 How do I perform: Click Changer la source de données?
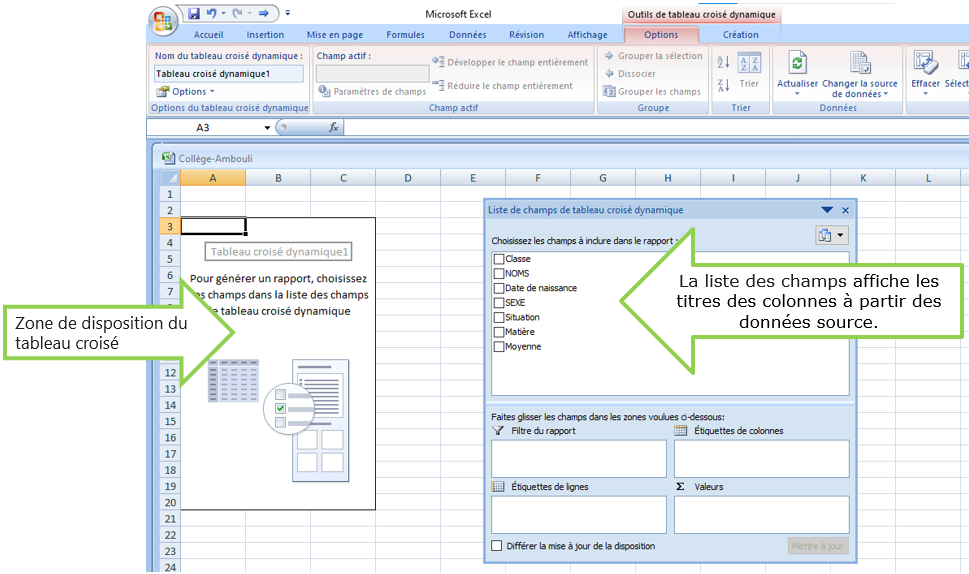860,74
